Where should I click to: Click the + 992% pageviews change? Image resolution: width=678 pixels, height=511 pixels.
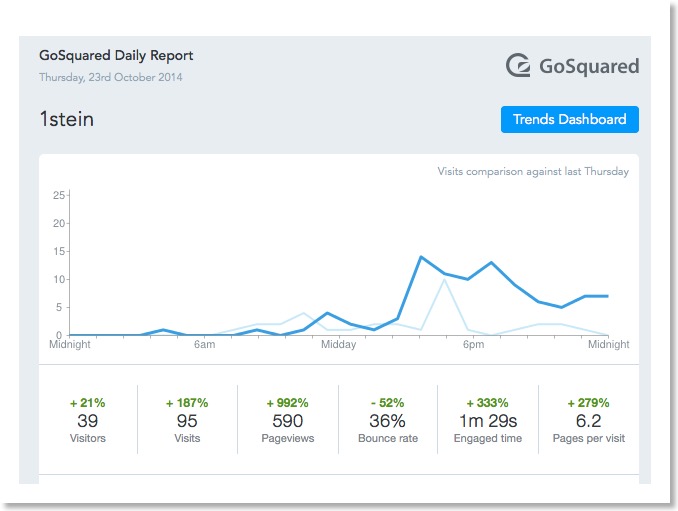coord(288,403)
